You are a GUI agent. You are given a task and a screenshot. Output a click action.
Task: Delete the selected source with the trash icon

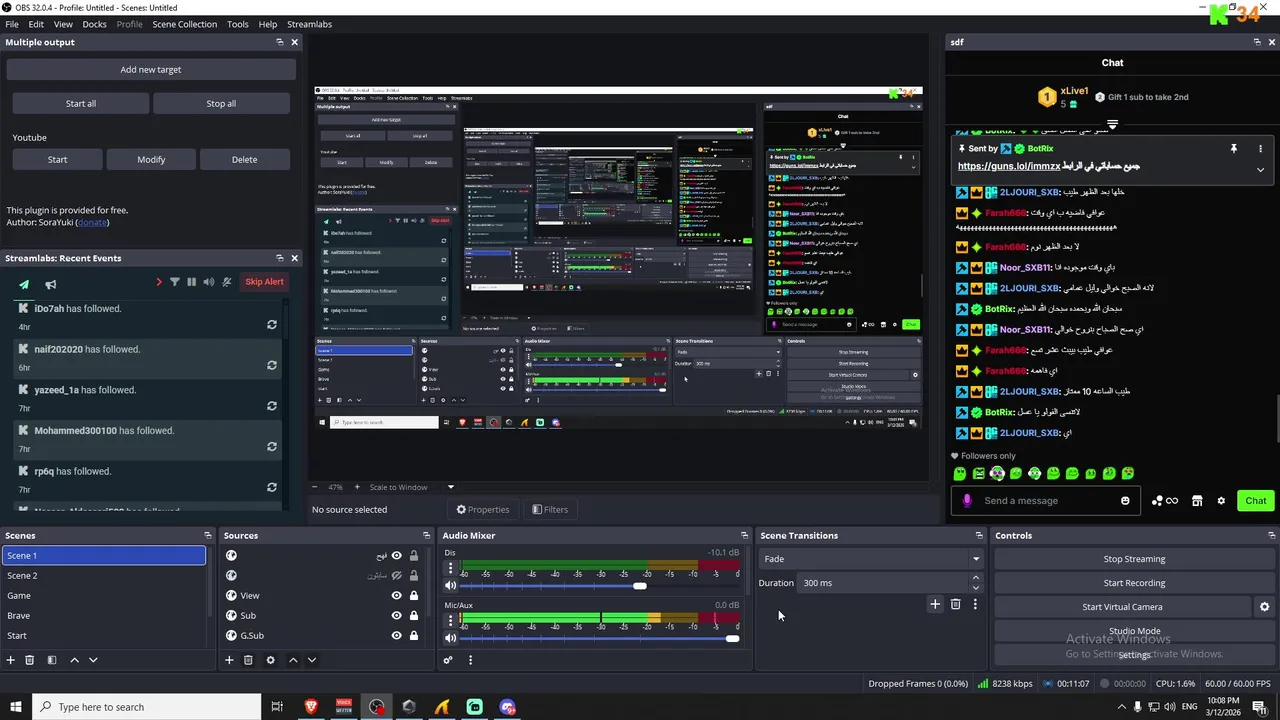(248, 660)
